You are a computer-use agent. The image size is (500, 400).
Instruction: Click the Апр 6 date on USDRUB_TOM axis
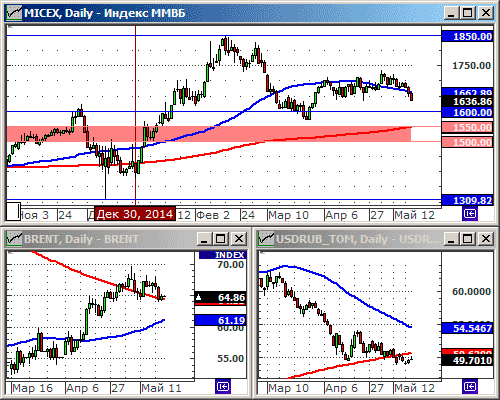(x=341, y=388)
